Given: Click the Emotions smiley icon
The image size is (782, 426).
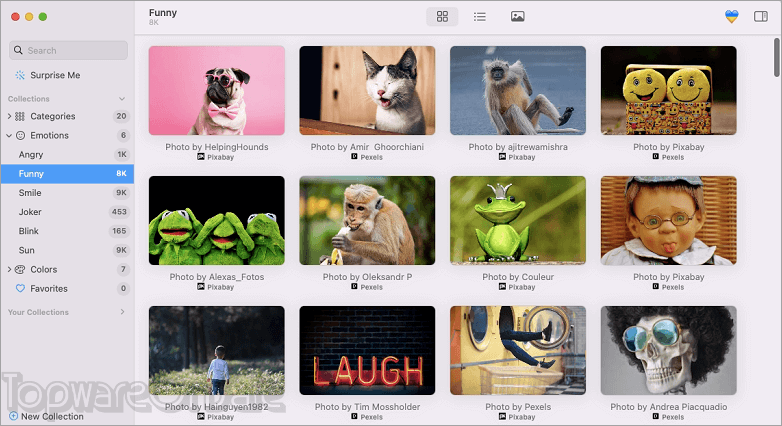Looking at the screenshot, I should [20, 135].
